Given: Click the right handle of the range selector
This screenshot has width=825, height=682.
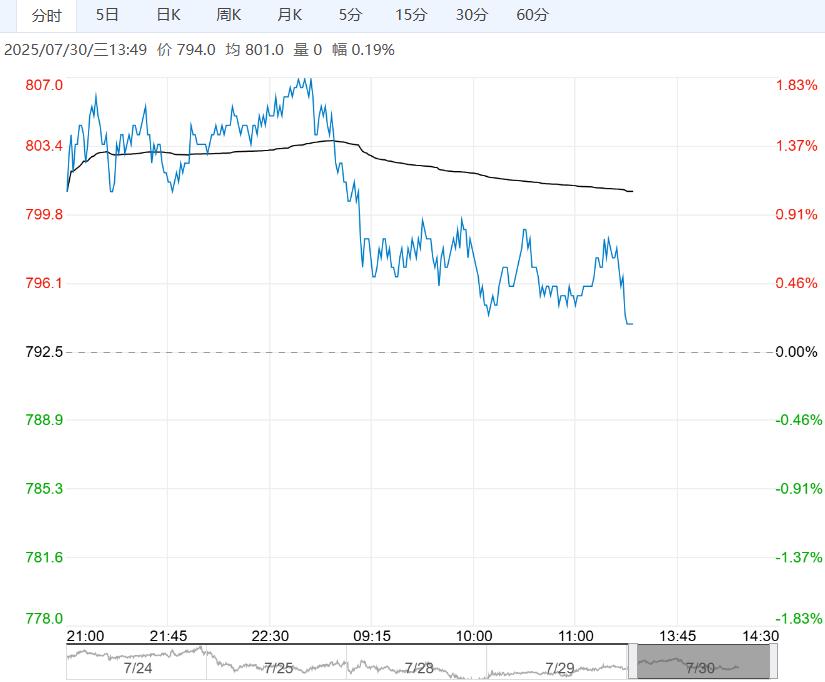Looking at the screenshot, I should coord(773,662).
